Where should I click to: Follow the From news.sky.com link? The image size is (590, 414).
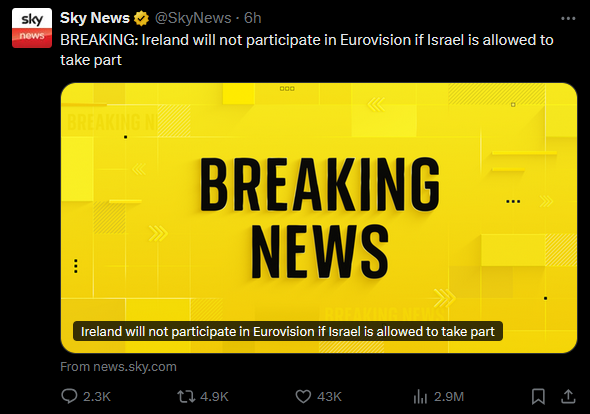[118, 367]
